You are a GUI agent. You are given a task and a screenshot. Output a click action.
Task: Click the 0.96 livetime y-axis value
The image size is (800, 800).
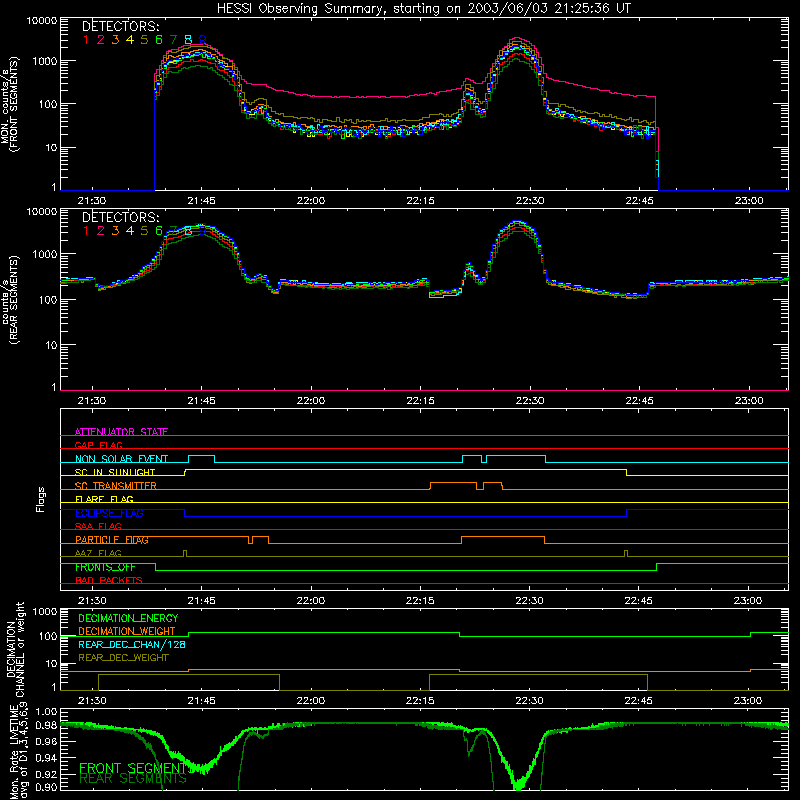tap(46, 741)
